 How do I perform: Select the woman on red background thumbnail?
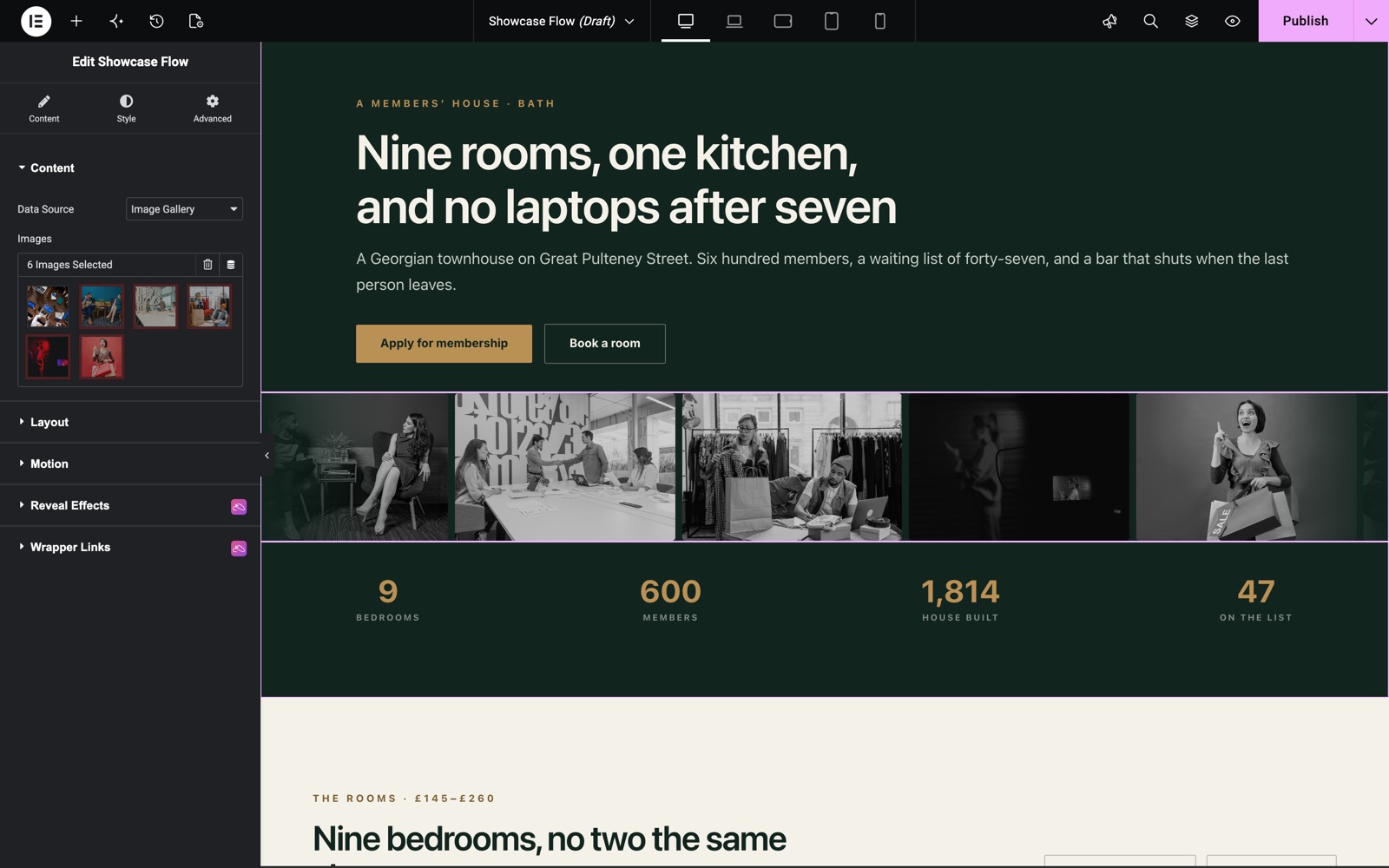click(x=102, y=357)
